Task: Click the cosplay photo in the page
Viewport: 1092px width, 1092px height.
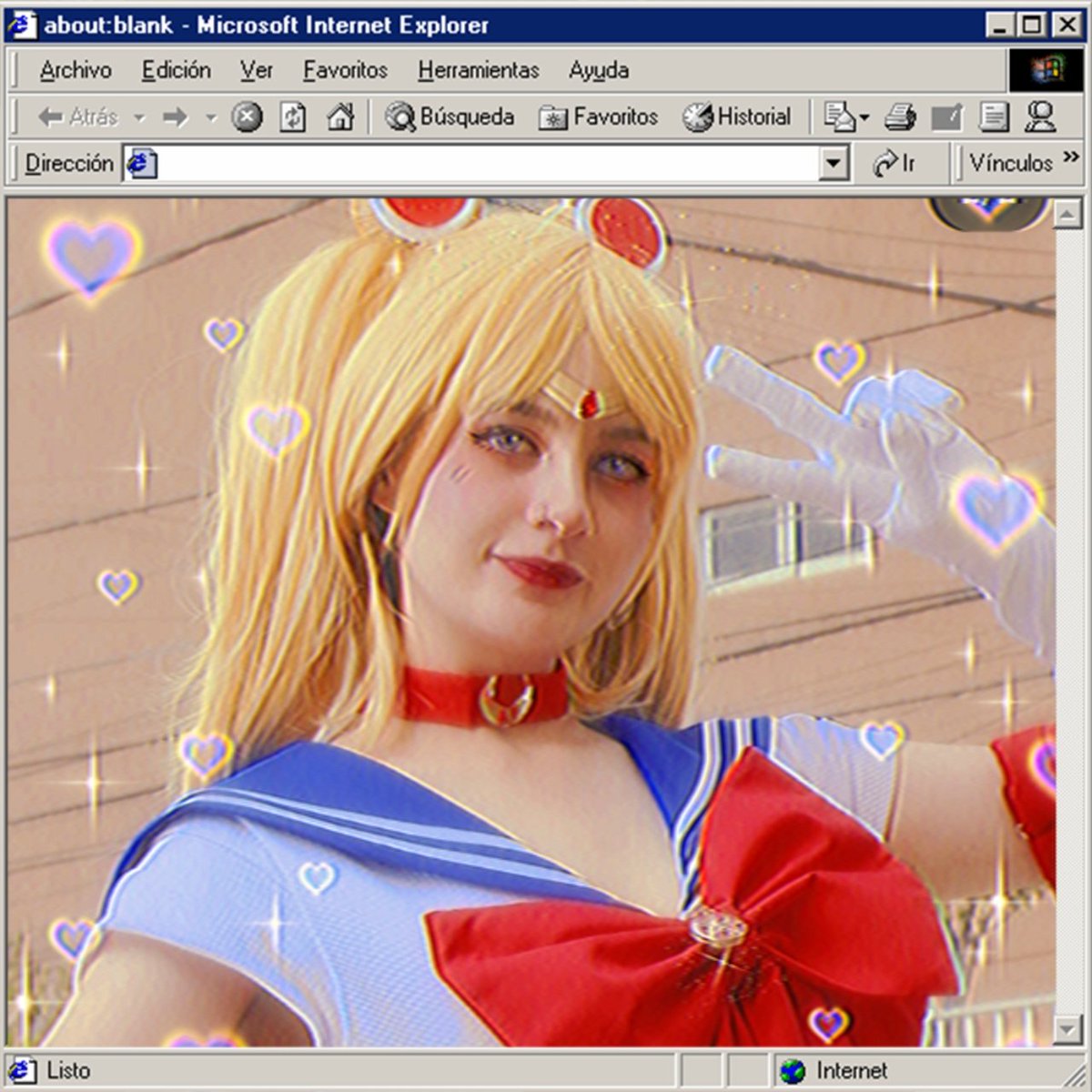Action: tap(531, 622)
